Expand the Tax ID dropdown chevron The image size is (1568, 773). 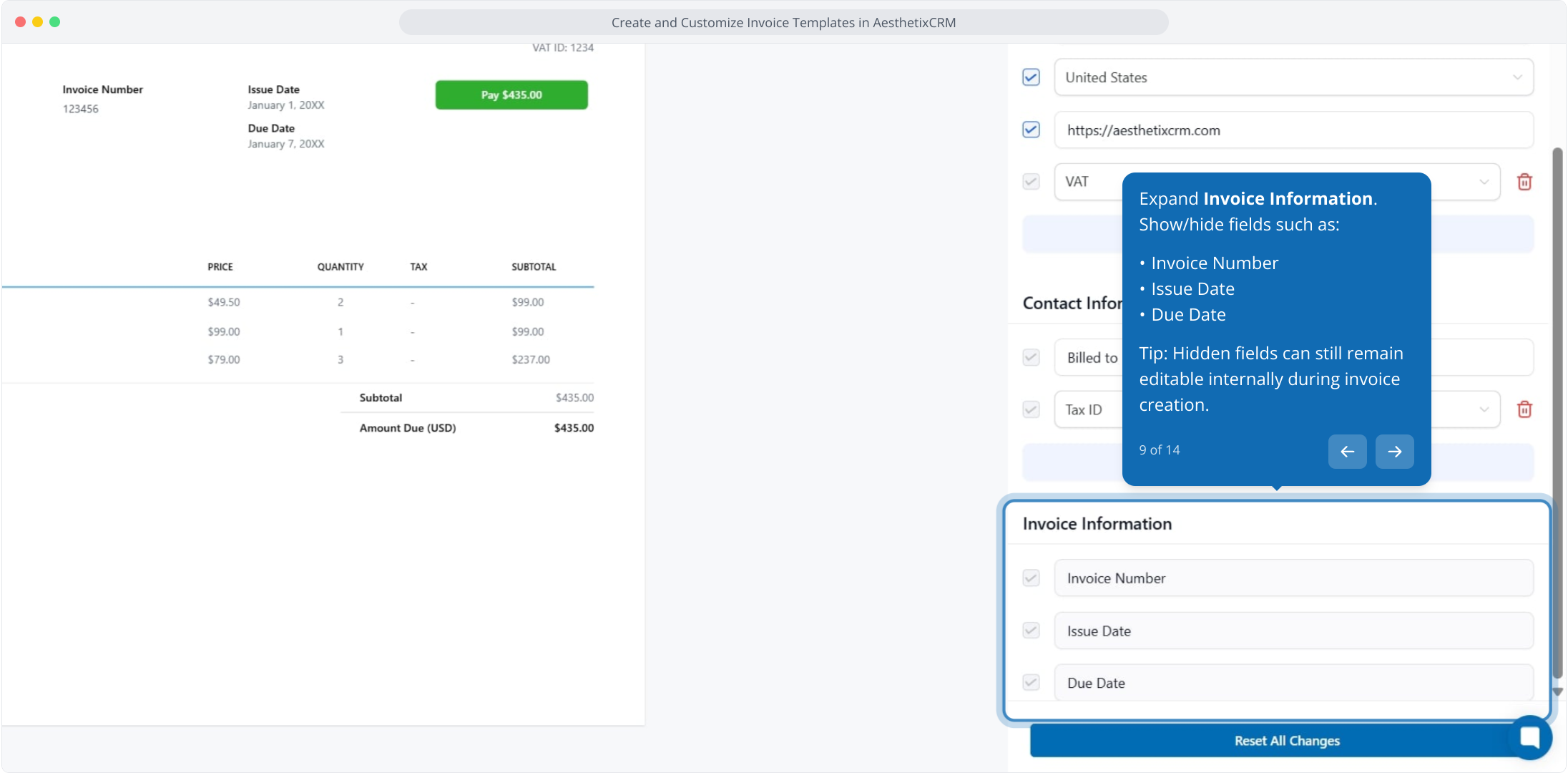click(1484, 409)
